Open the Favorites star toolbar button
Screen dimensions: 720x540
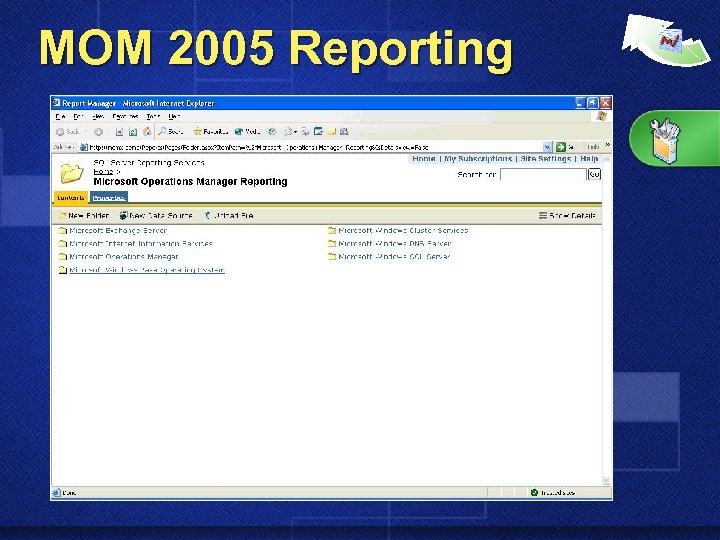(211, 132)
